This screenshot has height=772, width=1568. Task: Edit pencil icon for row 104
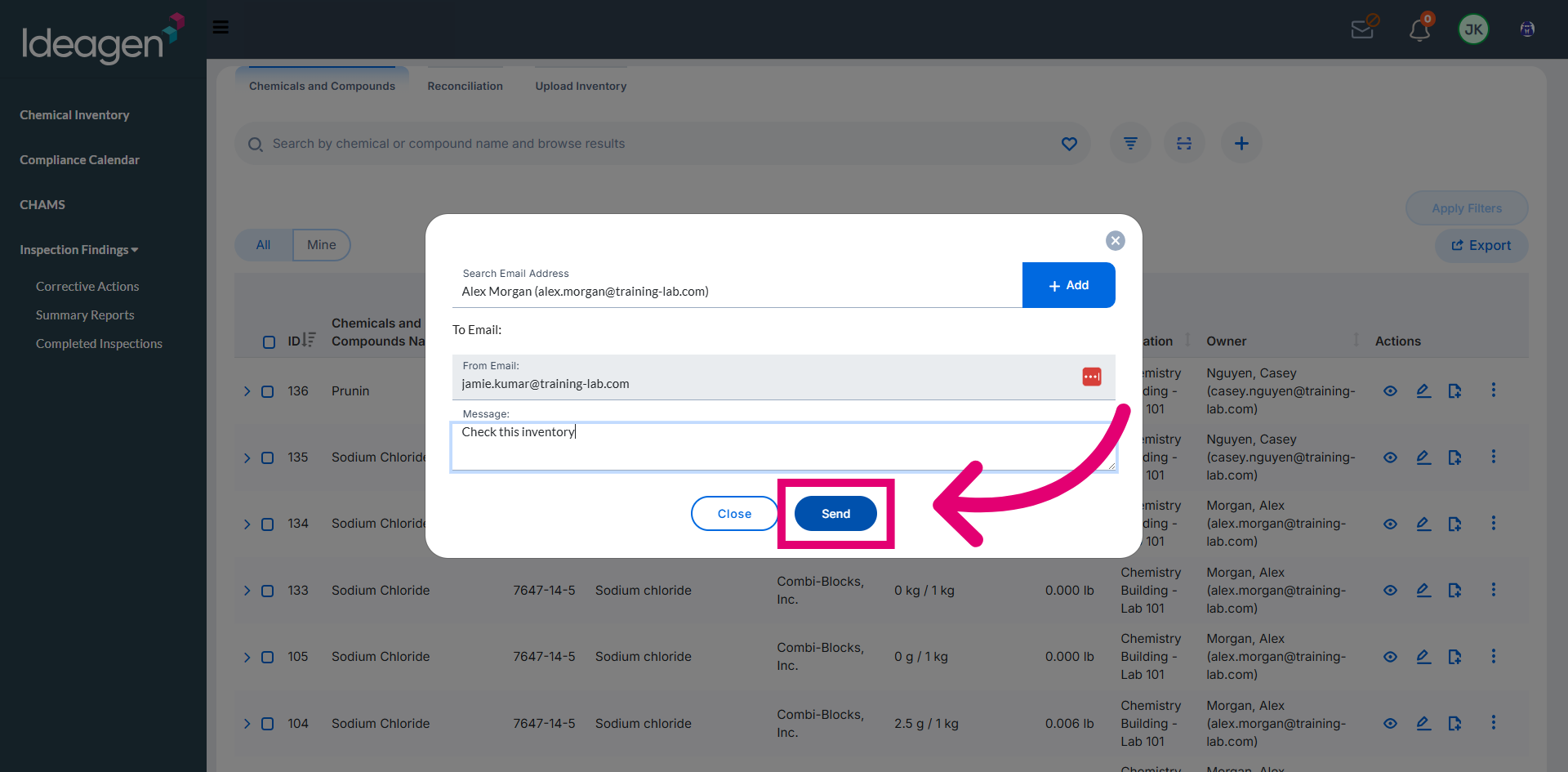coord(1423,724)
